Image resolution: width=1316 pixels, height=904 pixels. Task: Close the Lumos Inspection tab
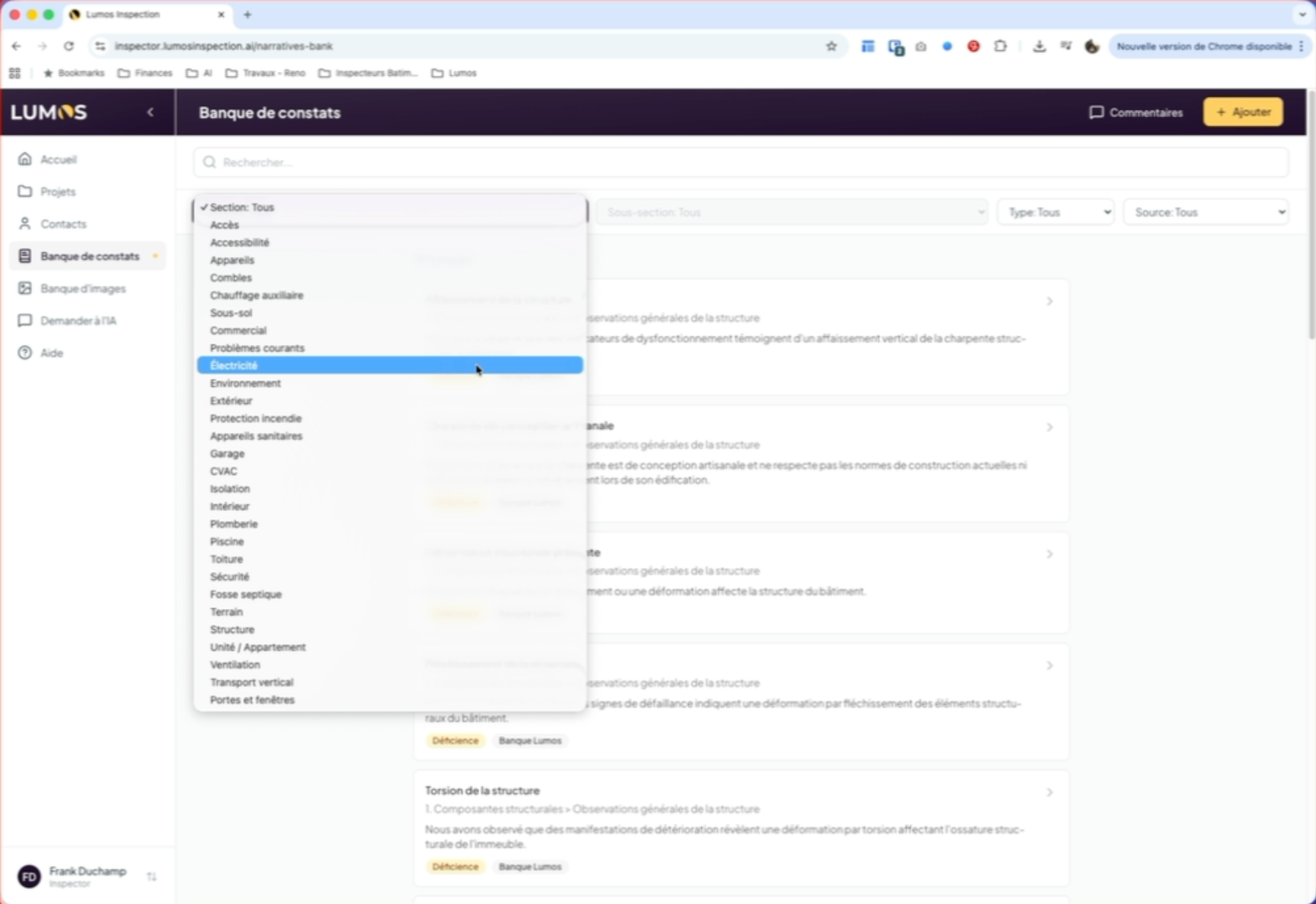(221, 14)
